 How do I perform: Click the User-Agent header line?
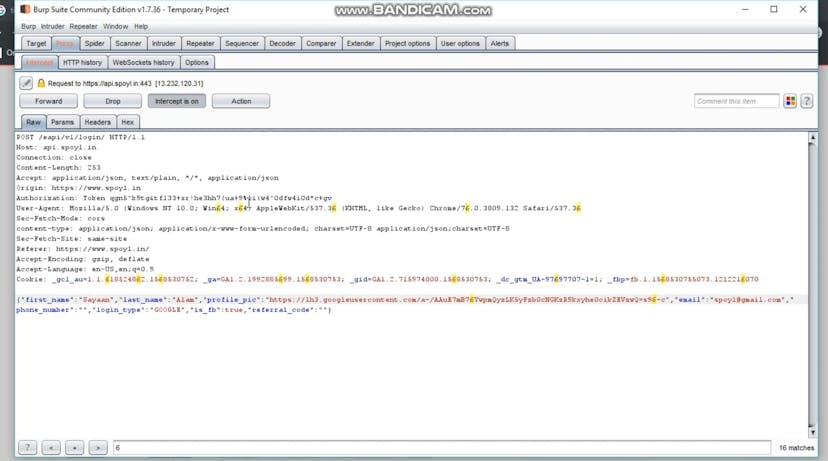coord(298,208)
